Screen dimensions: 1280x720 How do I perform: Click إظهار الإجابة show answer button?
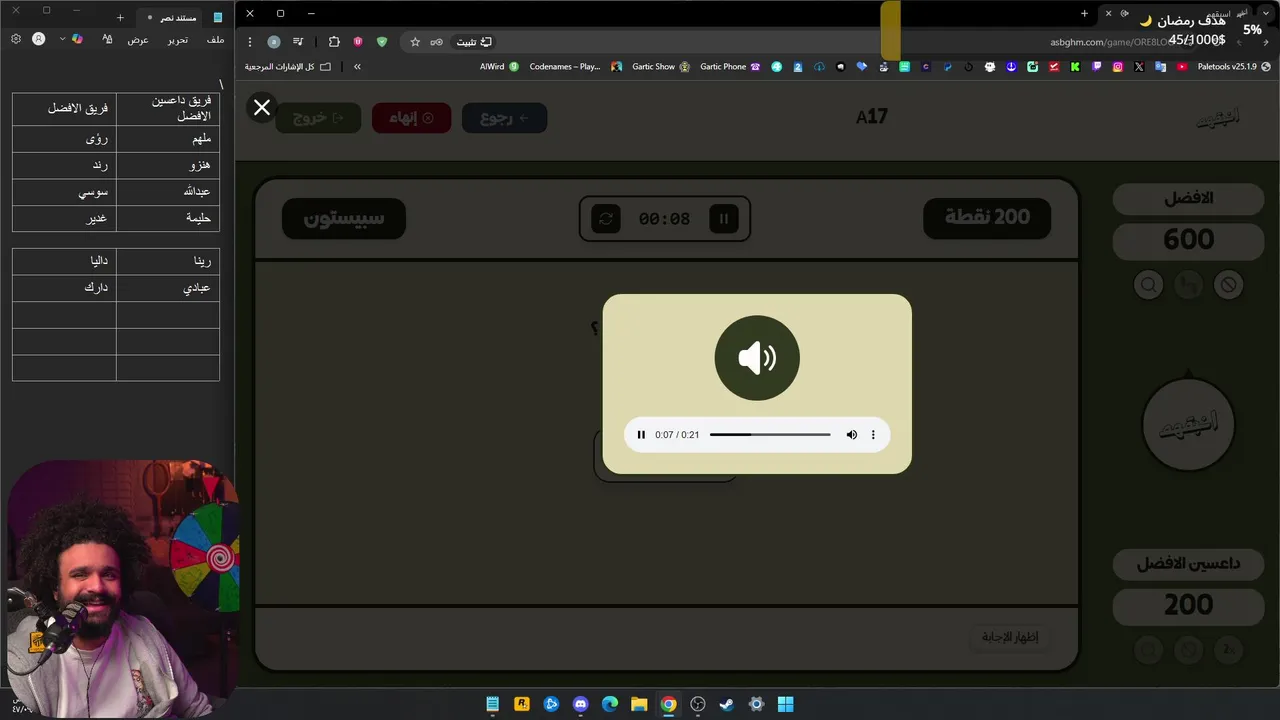pos(1010,637)
